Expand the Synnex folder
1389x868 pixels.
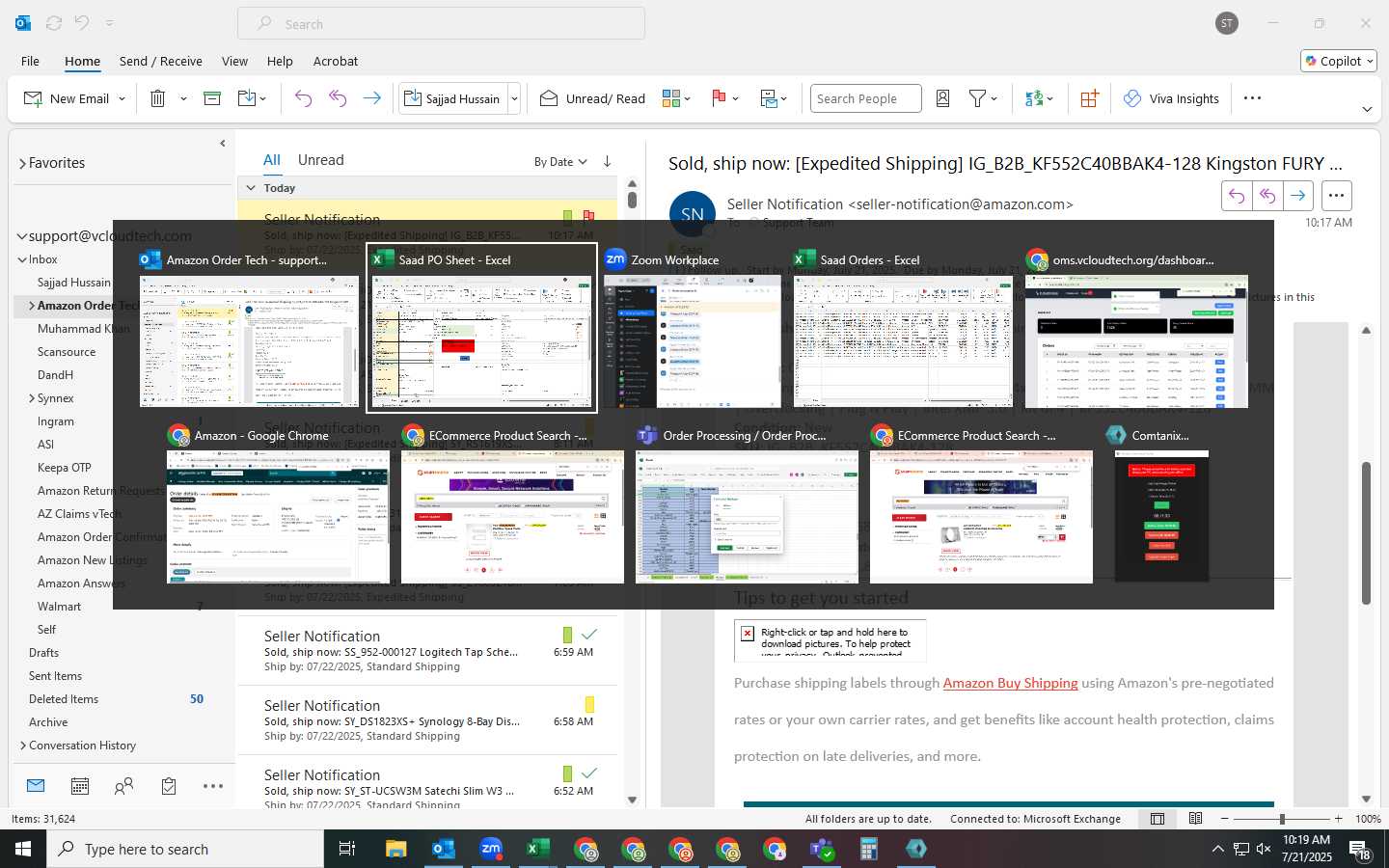[32, 398]
